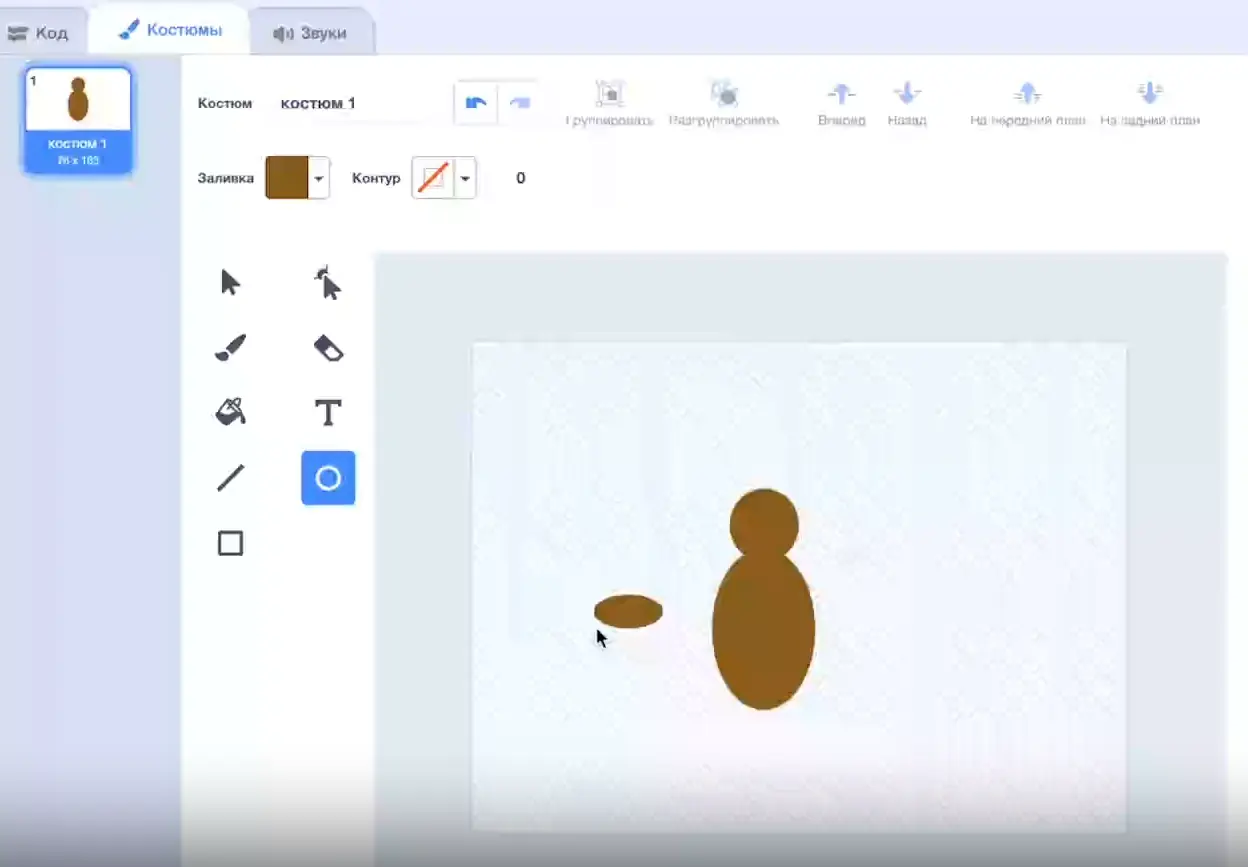
Task: Choose the Eraser tool
Action: [328, 348]
